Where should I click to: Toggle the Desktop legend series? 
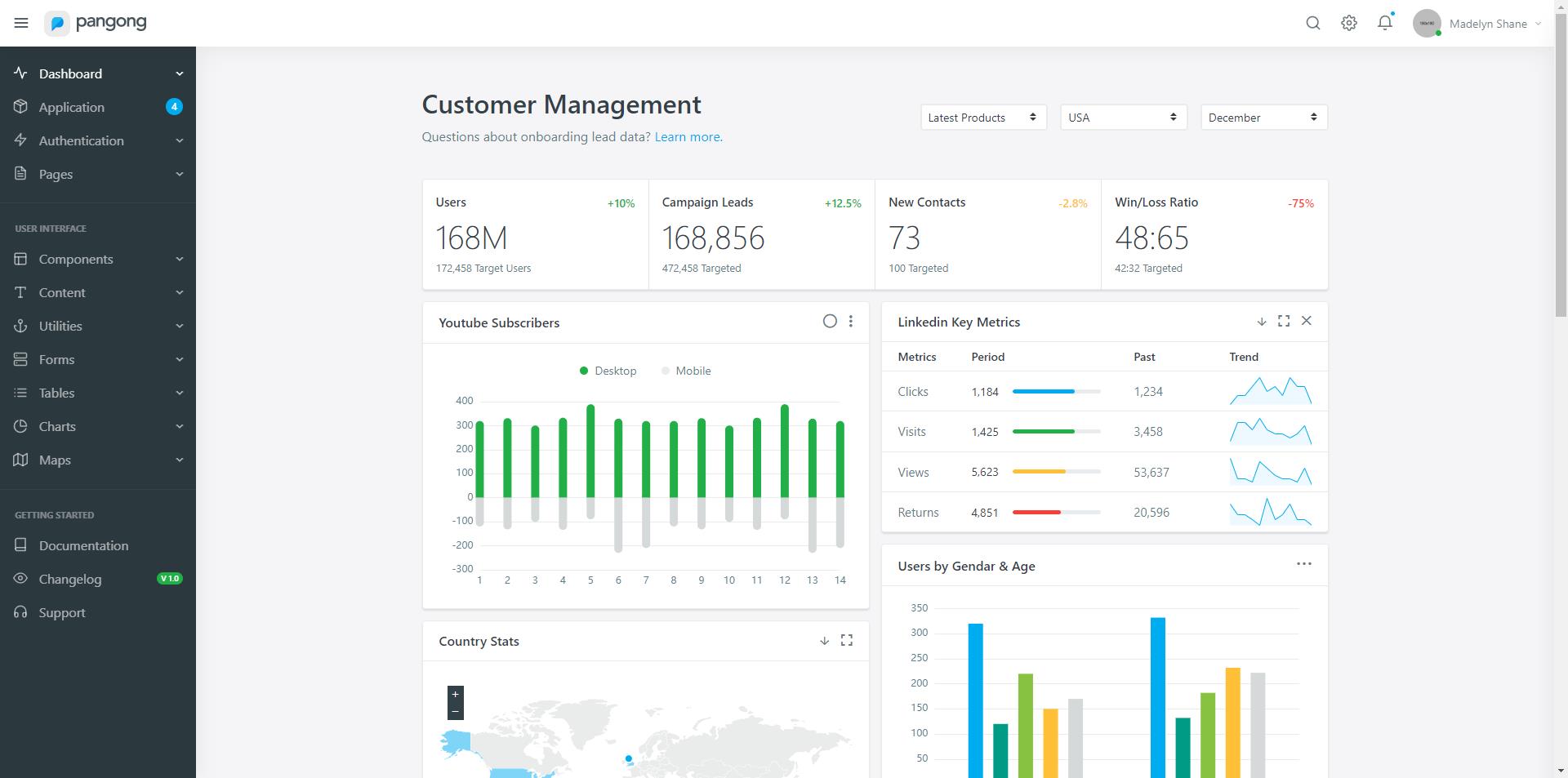point(608,371)
